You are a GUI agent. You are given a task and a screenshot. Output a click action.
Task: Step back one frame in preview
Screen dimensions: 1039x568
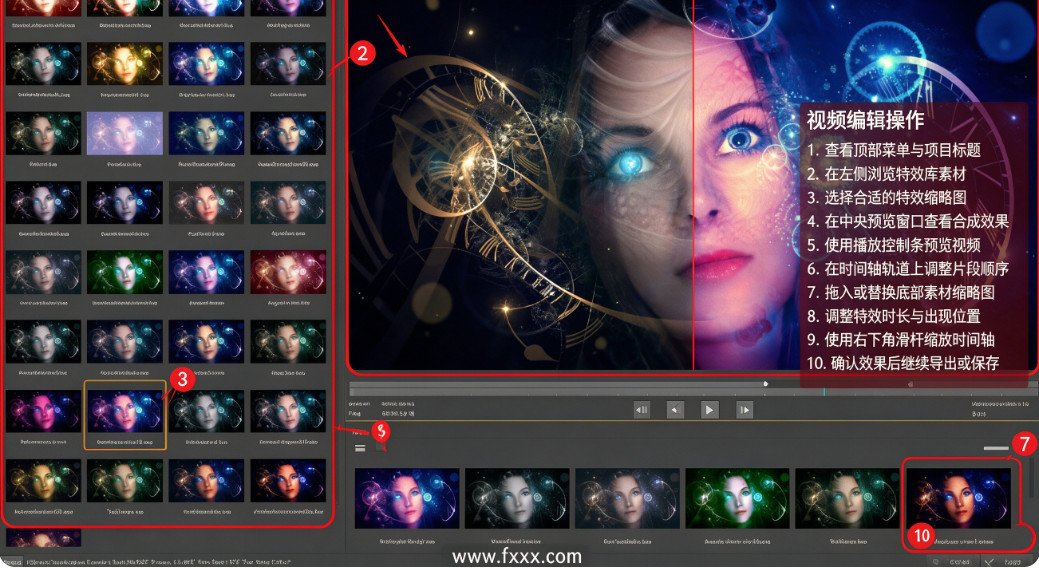tap(641, 410)
